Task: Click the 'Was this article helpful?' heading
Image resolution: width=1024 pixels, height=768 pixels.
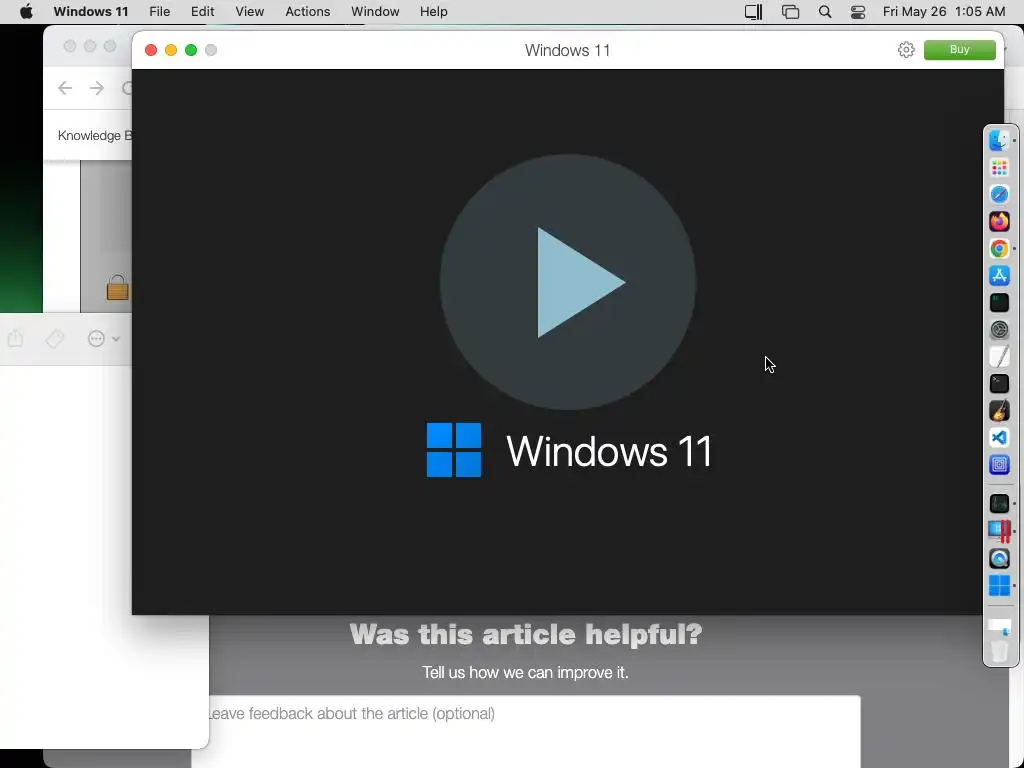Action: coord(526,634)
